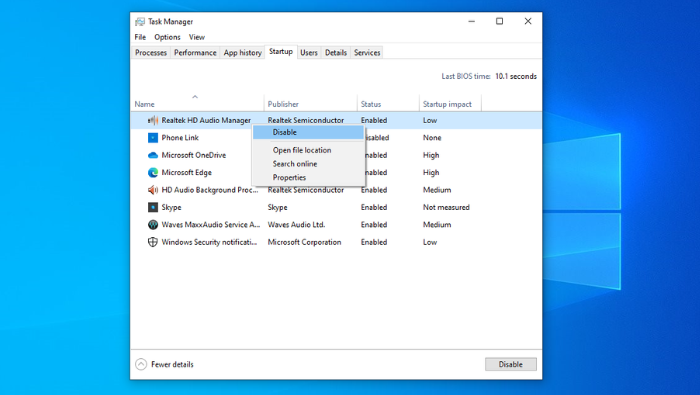The height and width of the screenshot is (395, 700).
Task: Switch to the Details tab
Action: point(336,53)
